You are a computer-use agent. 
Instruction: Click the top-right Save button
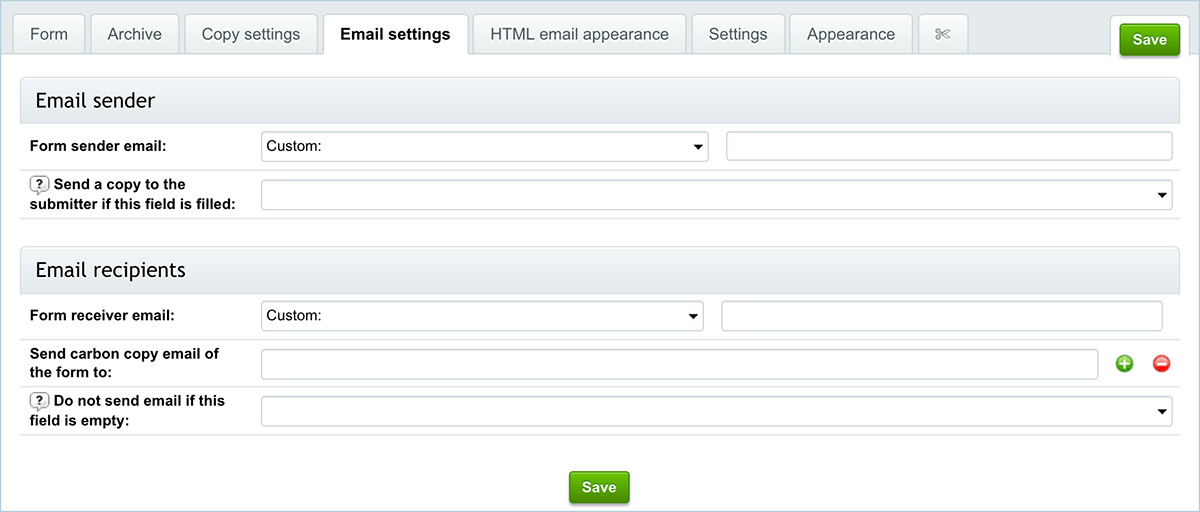[1149, 40]
